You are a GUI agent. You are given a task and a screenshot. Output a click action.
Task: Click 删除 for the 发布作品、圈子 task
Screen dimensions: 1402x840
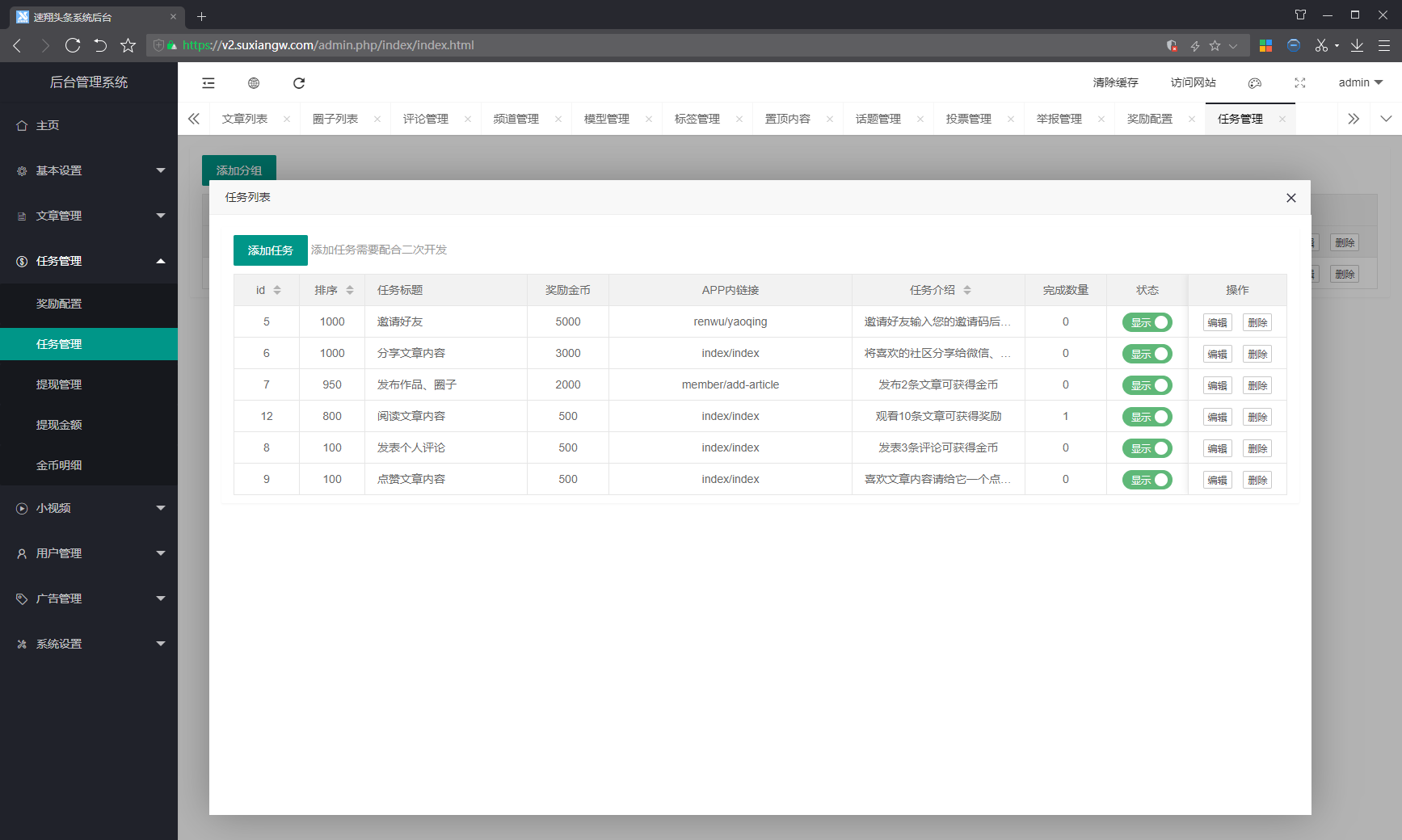click(1257, 385)
